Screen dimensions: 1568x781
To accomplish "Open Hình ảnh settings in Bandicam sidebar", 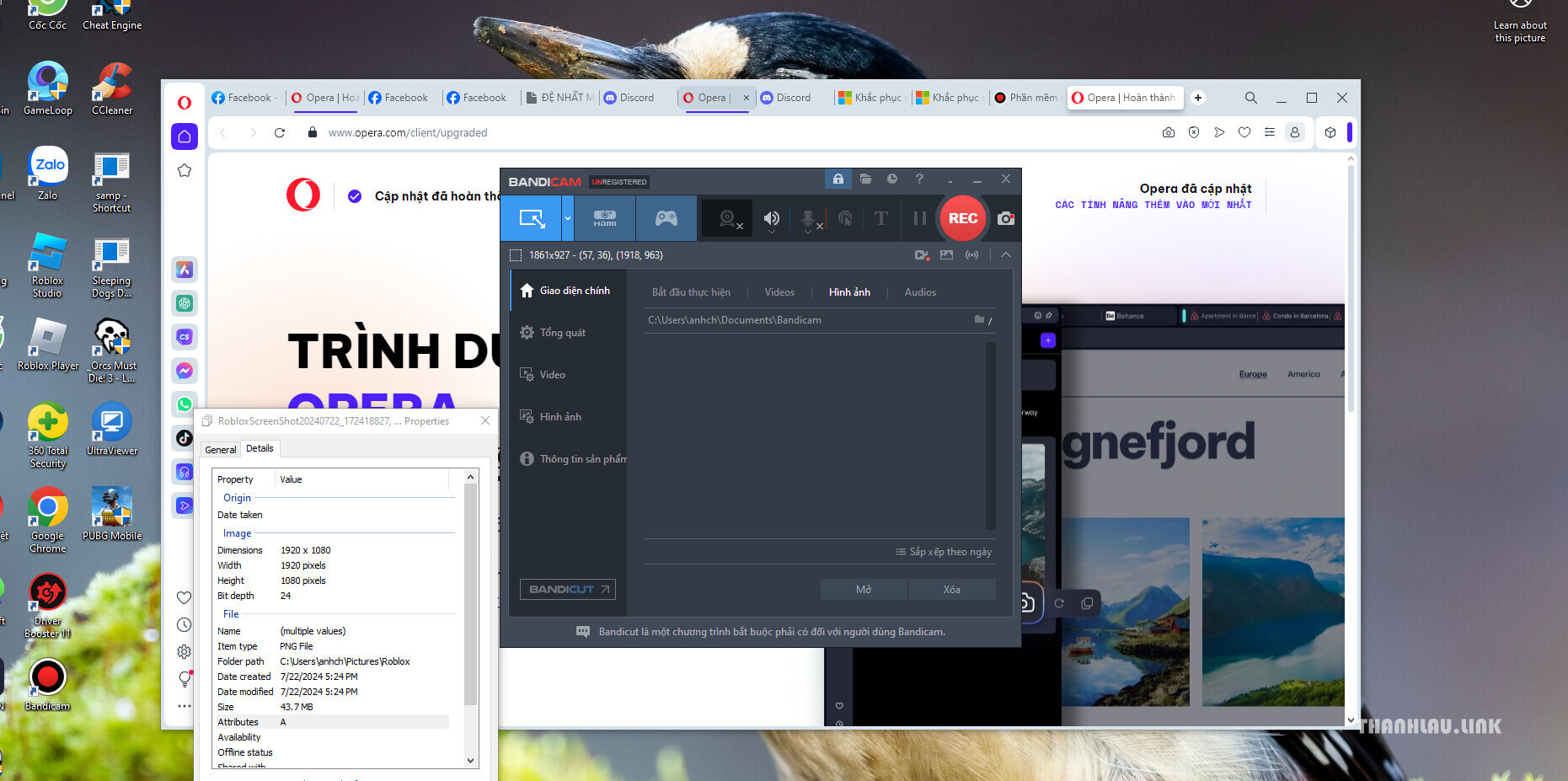I will 569,417.
